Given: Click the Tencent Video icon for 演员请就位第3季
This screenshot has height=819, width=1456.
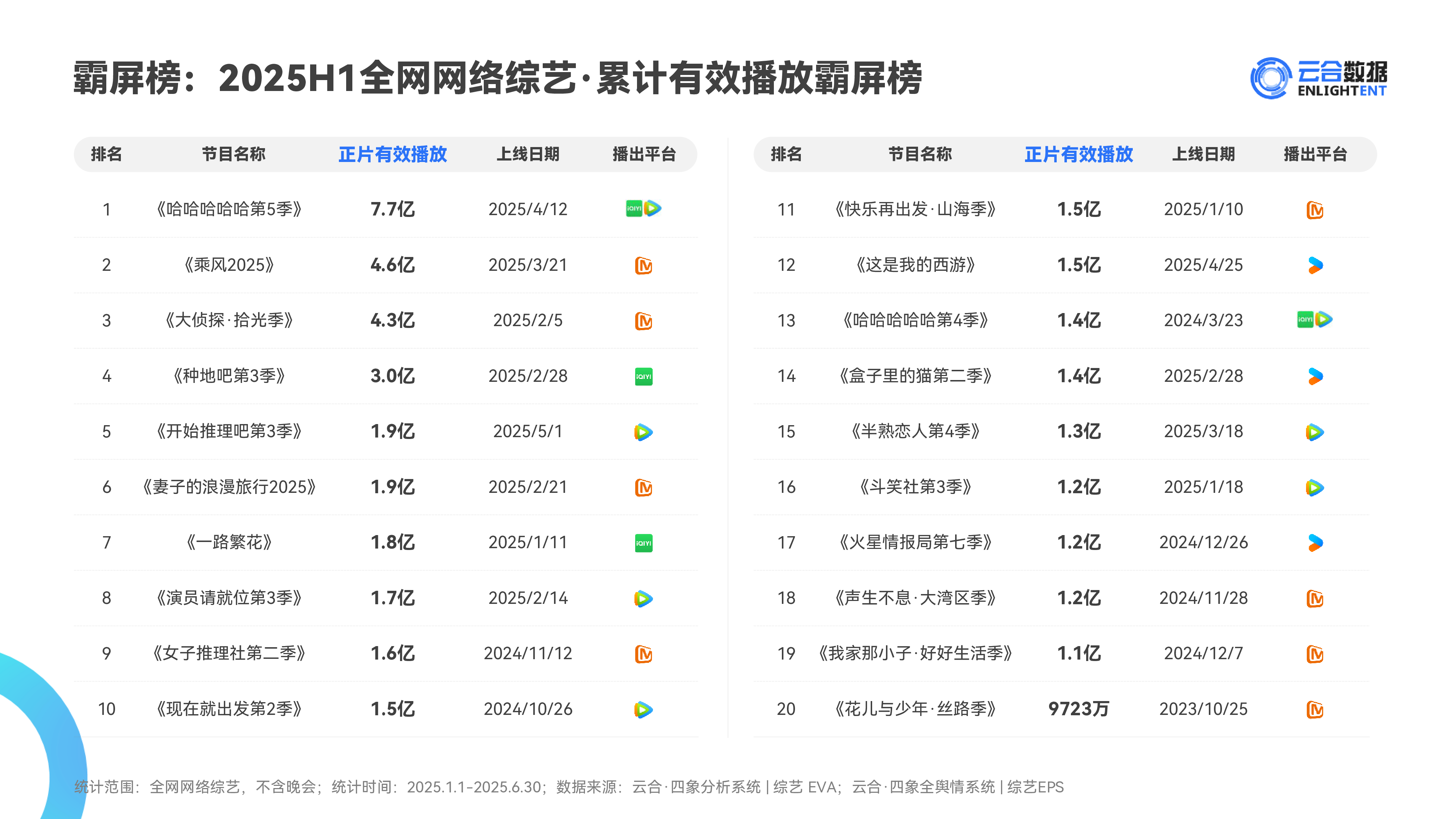Looking at the screenshot, I should click(643, 598).
